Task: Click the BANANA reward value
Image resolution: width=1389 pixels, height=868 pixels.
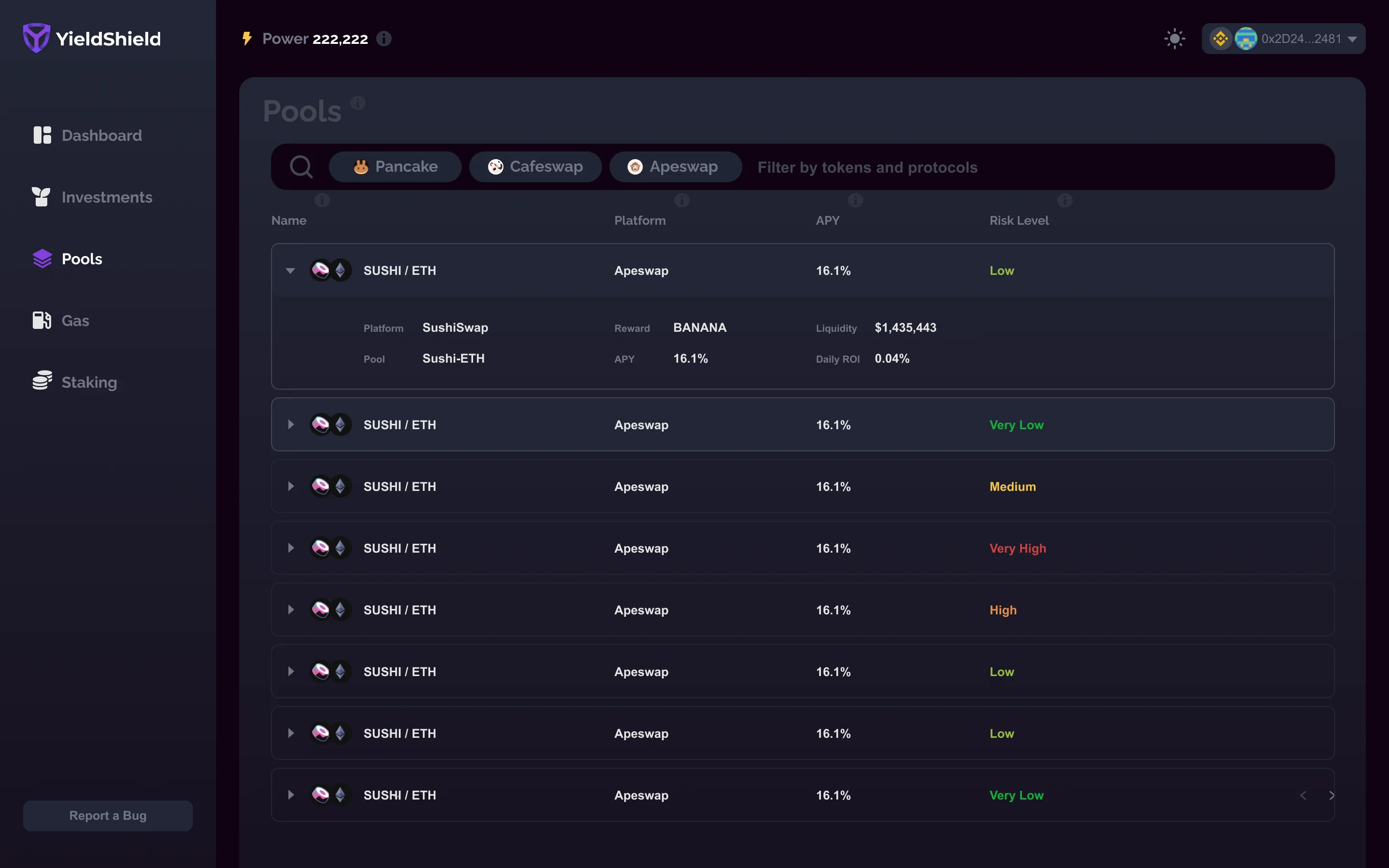Action: (x=700, y=327)
